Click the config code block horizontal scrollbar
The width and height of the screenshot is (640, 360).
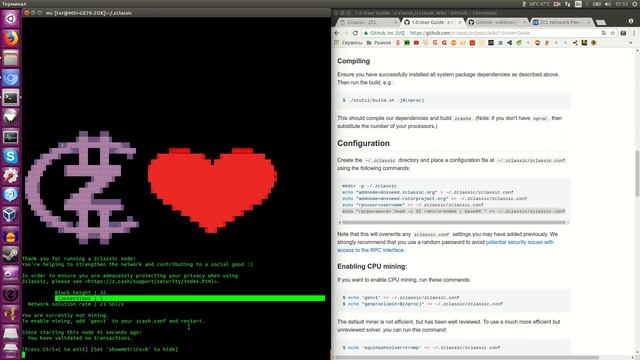click(x=453, y=222)
